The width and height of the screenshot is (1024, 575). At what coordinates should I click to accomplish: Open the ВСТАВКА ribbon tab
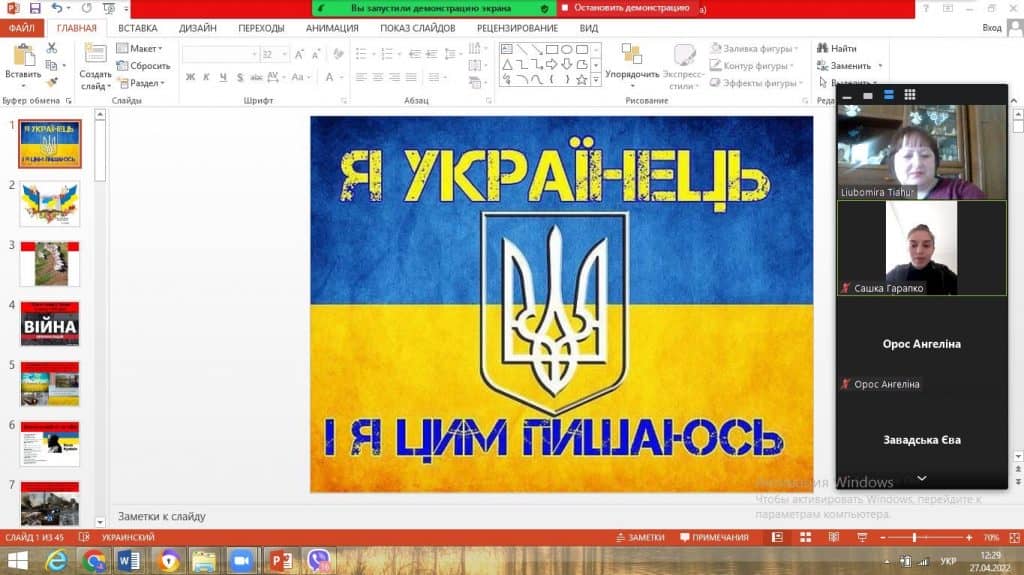(137, 28)
